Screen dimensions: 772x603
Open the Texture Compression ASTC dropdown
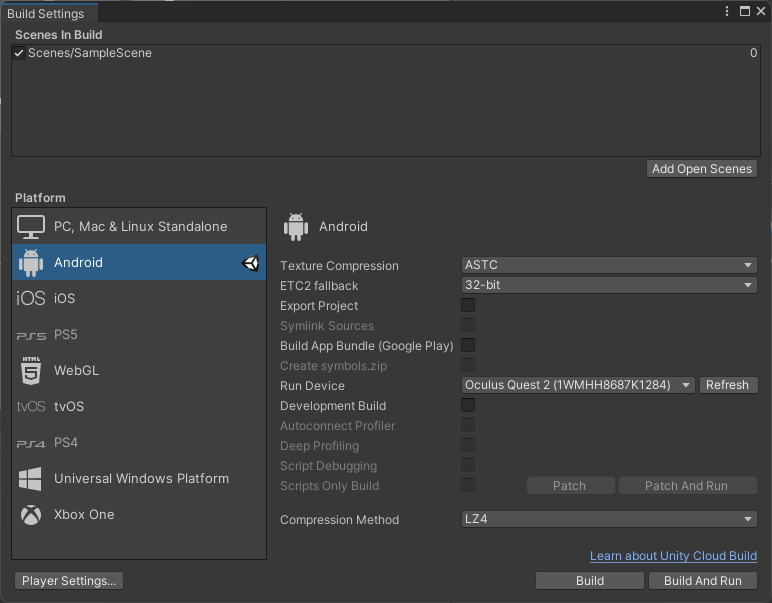coord(609,265)
